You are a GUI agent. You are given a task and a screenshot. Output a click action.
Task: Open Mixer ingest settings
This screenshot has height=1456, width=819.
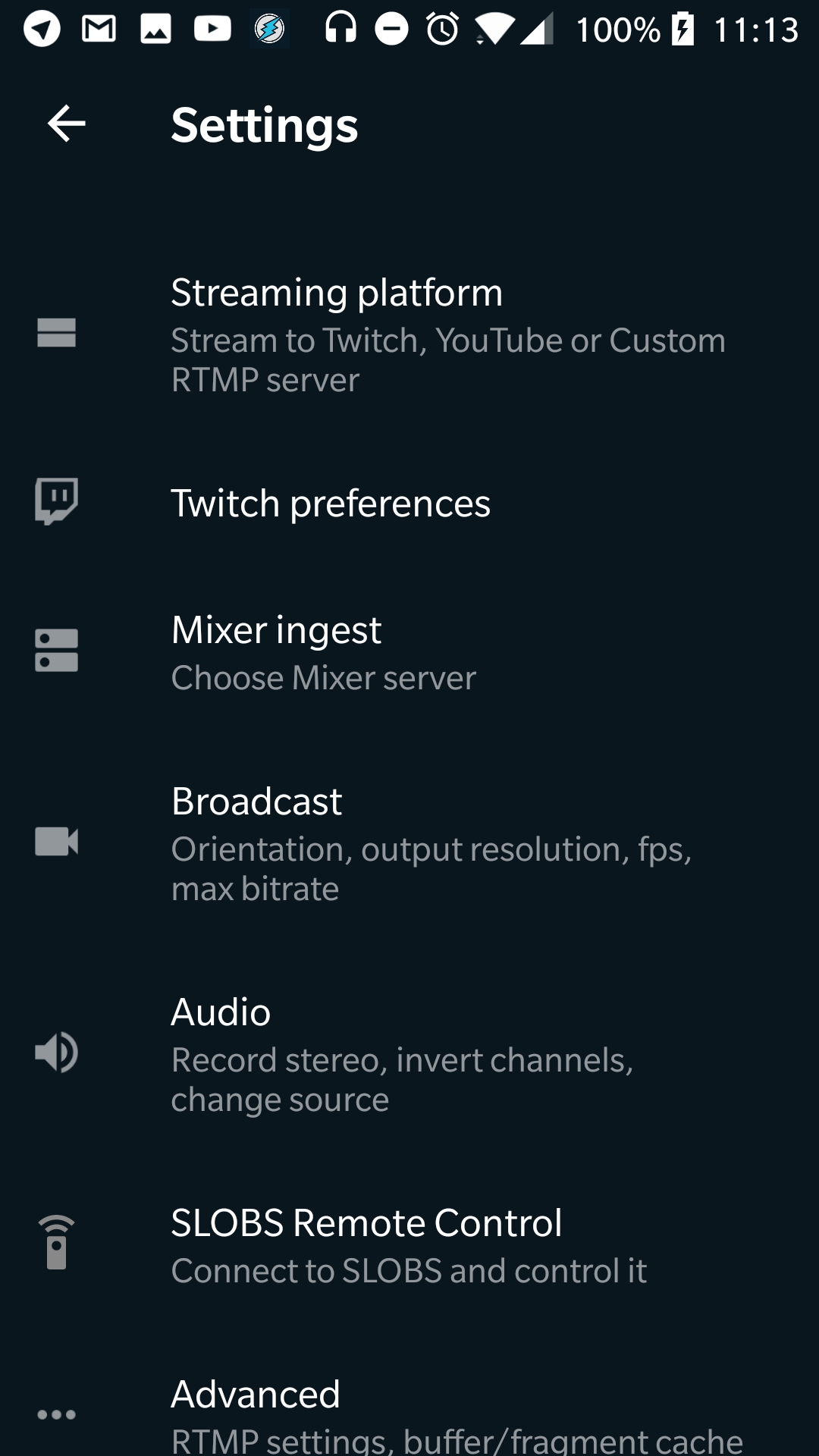(324, 652)
